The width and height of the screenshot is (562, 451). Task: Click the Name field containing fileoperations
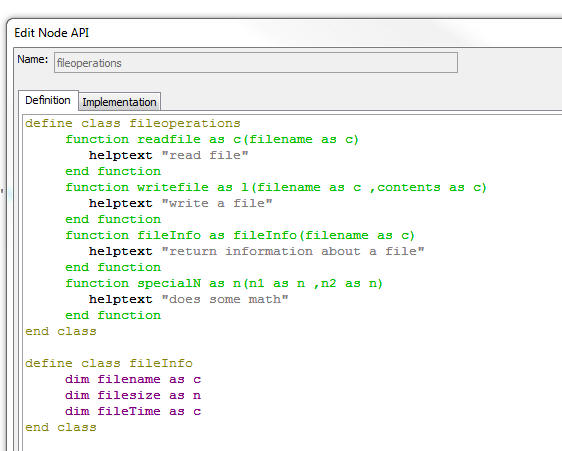pyautogui.click(x=256, y=63)
